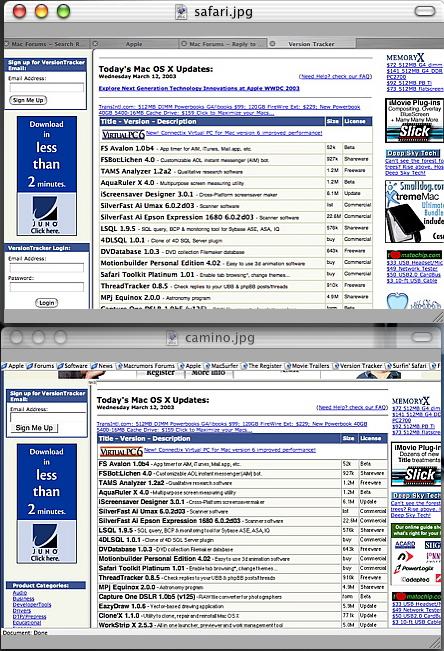Viewport: 444px width, 651px height.
Task: Open The Register bookmark in Camino
Action: point(262,366)
